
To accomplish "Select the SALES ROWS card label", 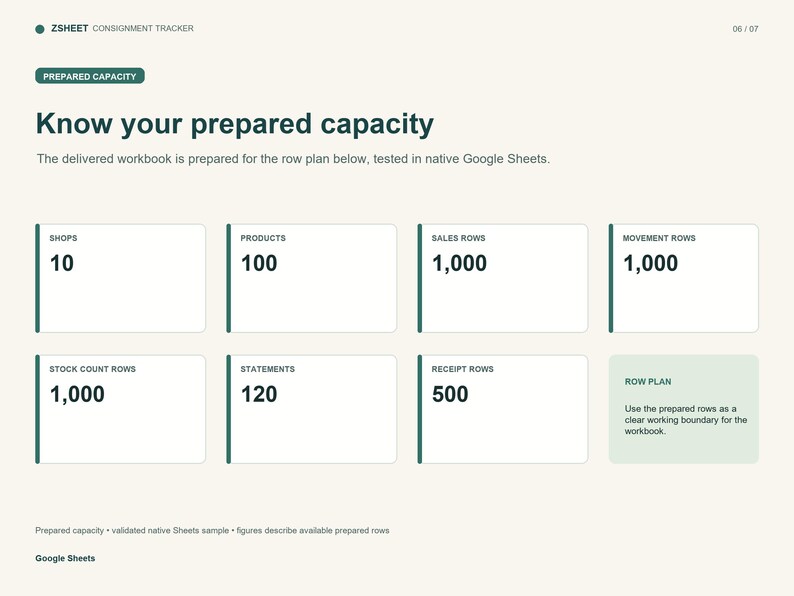I will (x=458, y=238).
